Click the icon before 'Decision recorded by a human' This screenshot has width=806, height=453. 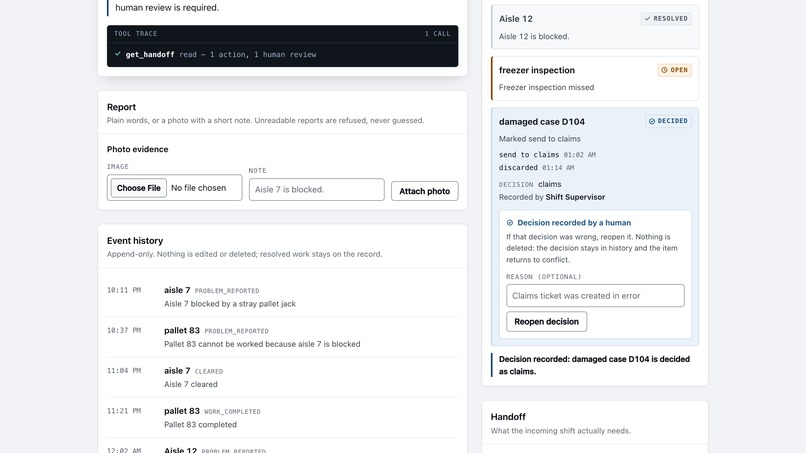510,223
